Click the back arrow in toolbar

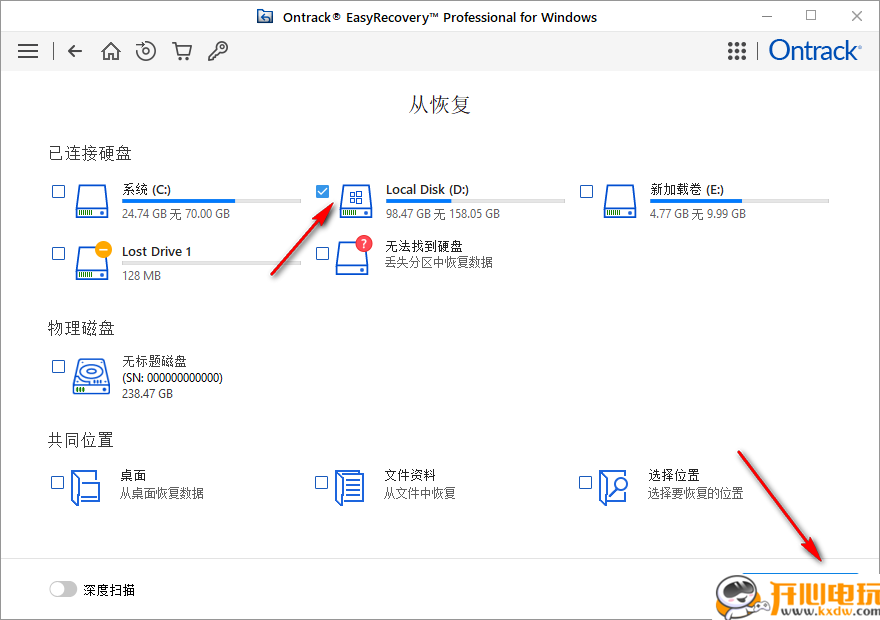tap(75, 50)
